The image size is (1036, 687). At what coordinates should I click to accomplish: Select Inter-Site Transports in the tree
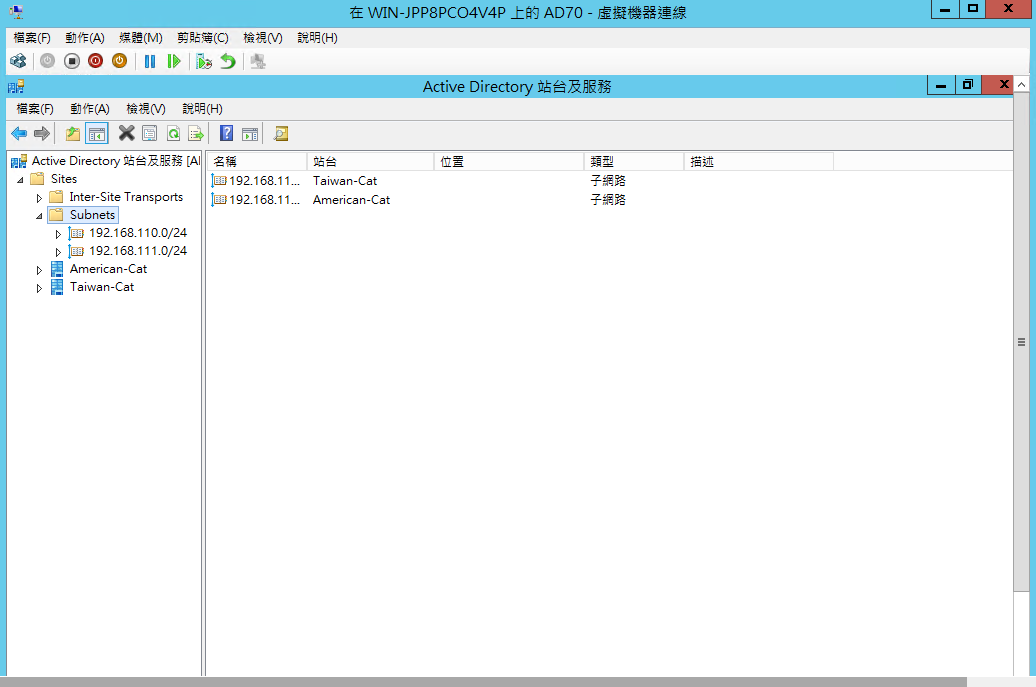(126, 197)
